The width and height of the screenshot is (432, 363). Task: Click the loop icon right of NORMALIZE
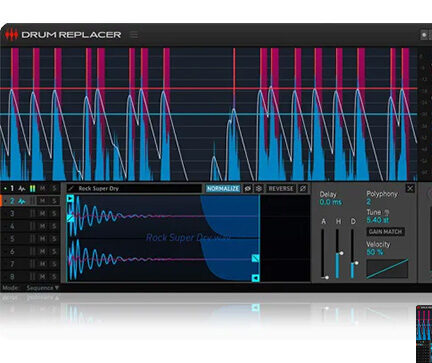[x=248, y=189]
